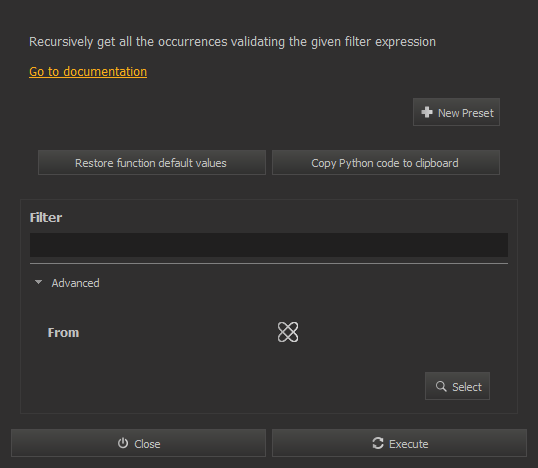This screenshot has height=468, width=538.
Task: Click the refresh arrows icon on Execute
Action: coord(378,443)
